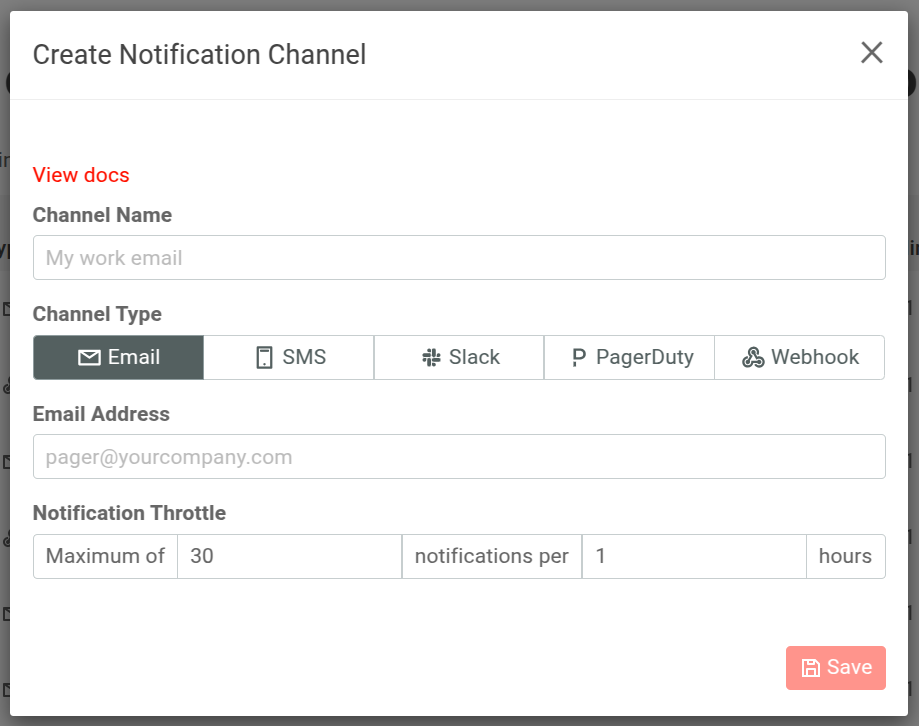Click the SMS mobile phone icon
The height and width of the screenshot is (726, 919).
pos(264,356)
